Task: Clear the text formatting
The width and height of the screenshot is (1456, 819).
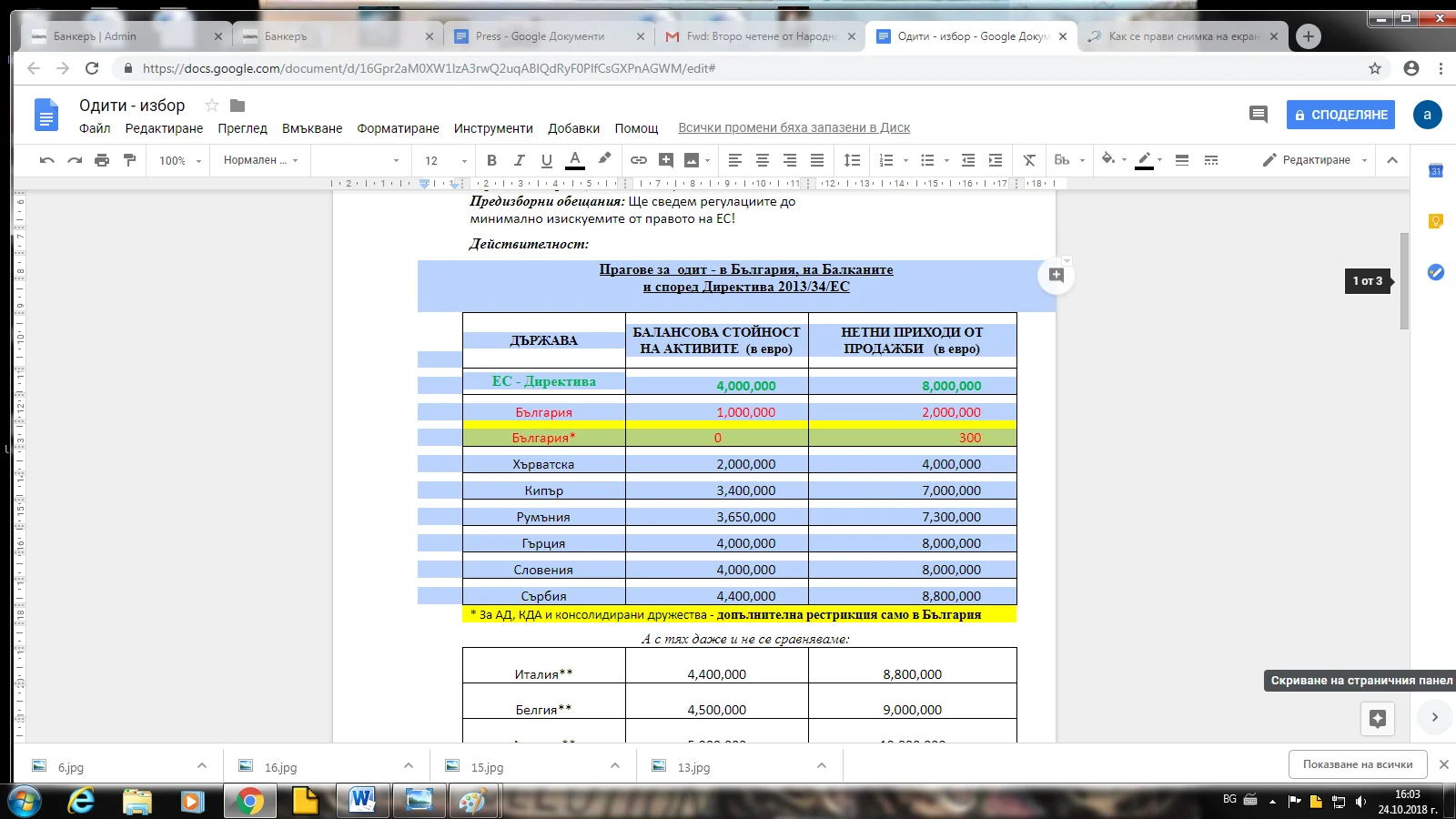Action: tap(1029, 160)
